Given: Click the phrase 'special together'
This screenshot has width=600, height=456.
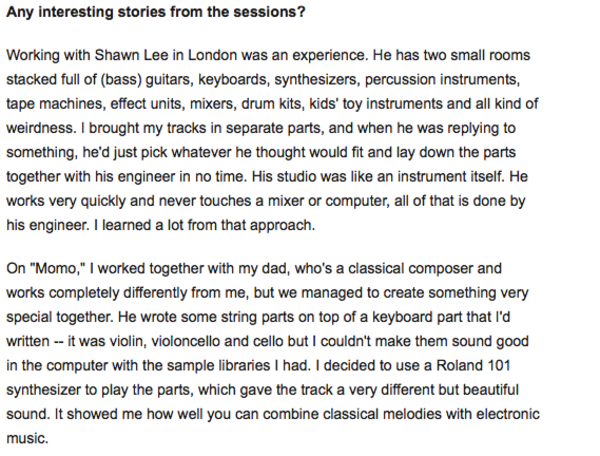Looking at the screenshot, I should 60,317.
